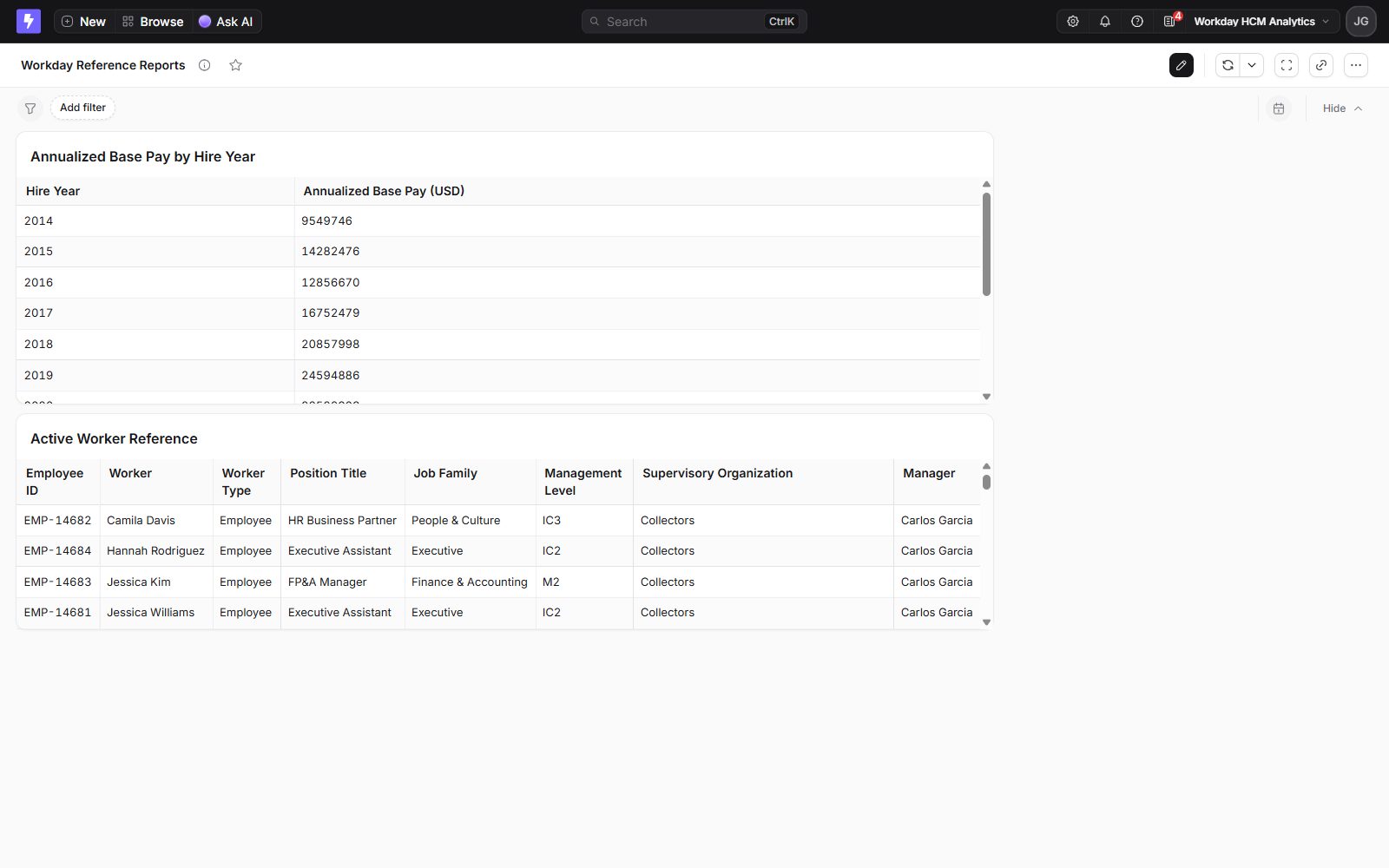Image resolution: width=1389 pixels, height=868 pixels.
Task: Open news icon with red badge
Action: click(1170, 22)
